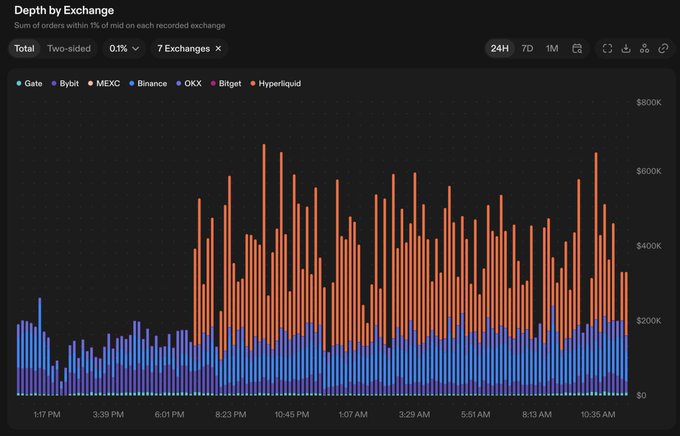The height and width of the screenshot is (436, 680).
Task: Click the 3:29 AM time label
Action: coord(414,414)
